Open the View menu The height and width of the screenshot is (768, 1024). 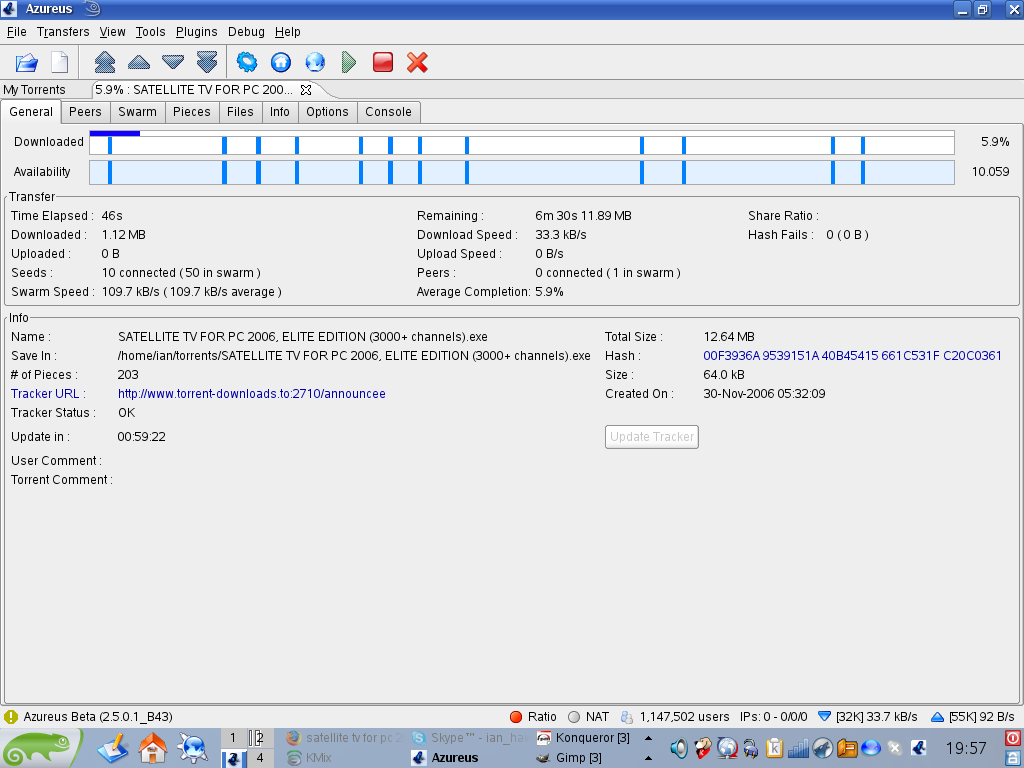[x=112, y=32]
